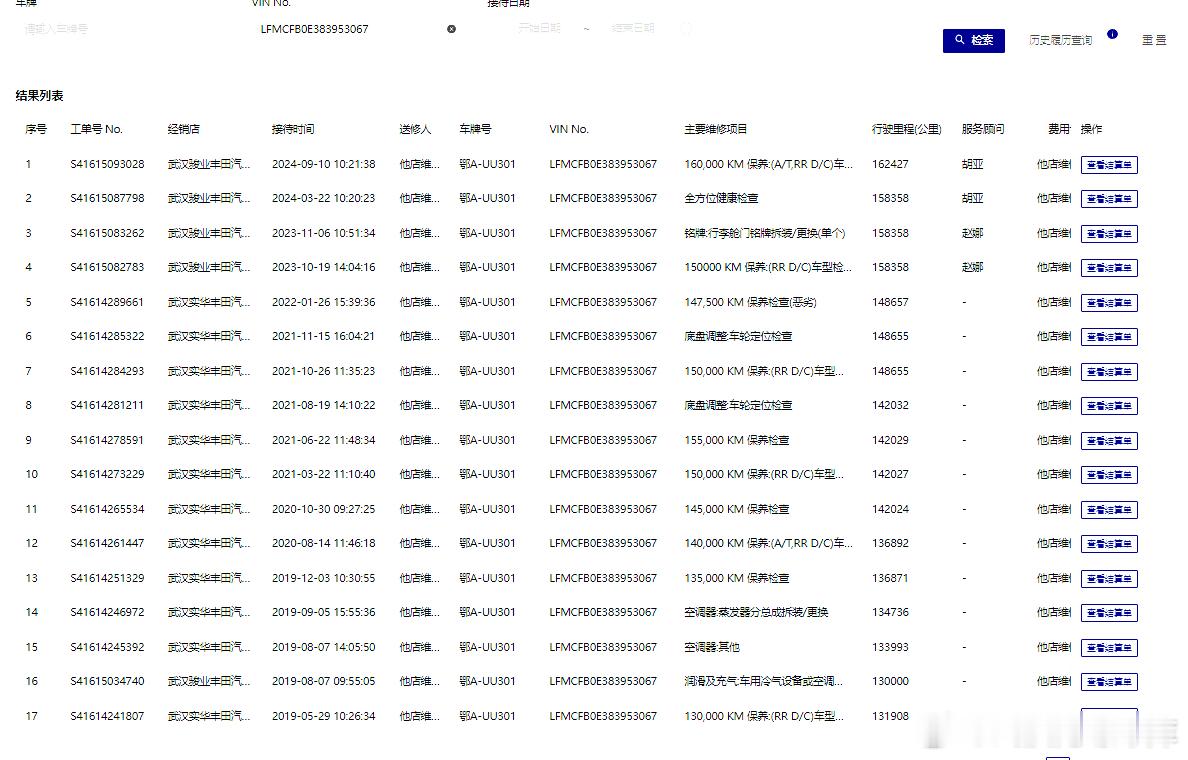Click the repair item 空调器:其他
1188x760 pixels.
(x=711, y=647)
